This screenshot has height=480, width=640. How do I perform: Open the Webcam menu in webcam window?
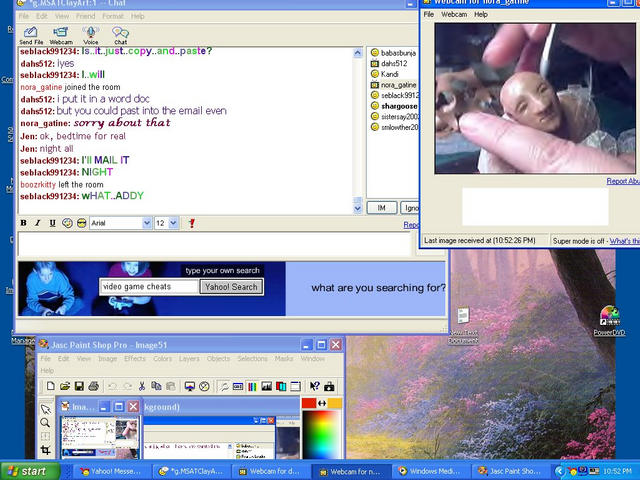pyautogui.click(x=454, y=14)
